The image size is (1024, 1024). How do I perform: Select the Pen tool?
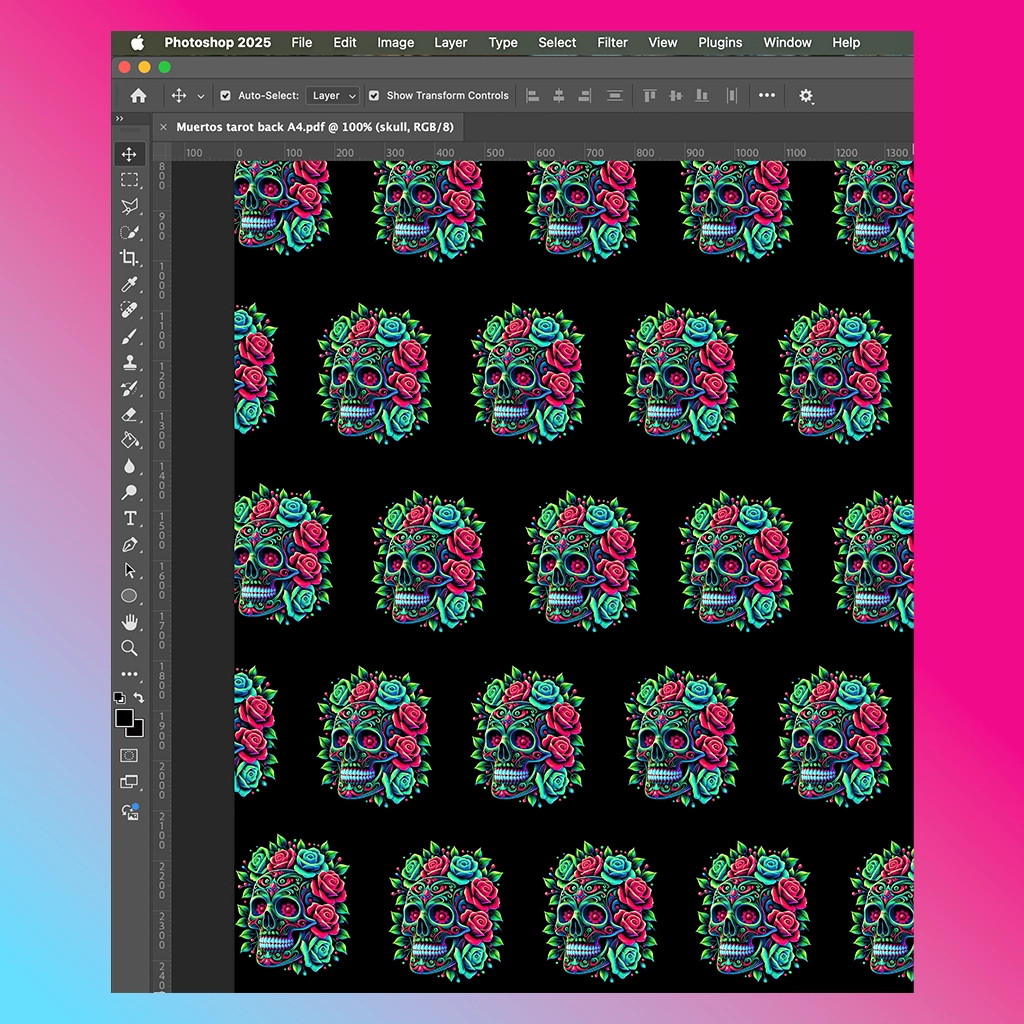pyautogui.click(x=129, y=545)
